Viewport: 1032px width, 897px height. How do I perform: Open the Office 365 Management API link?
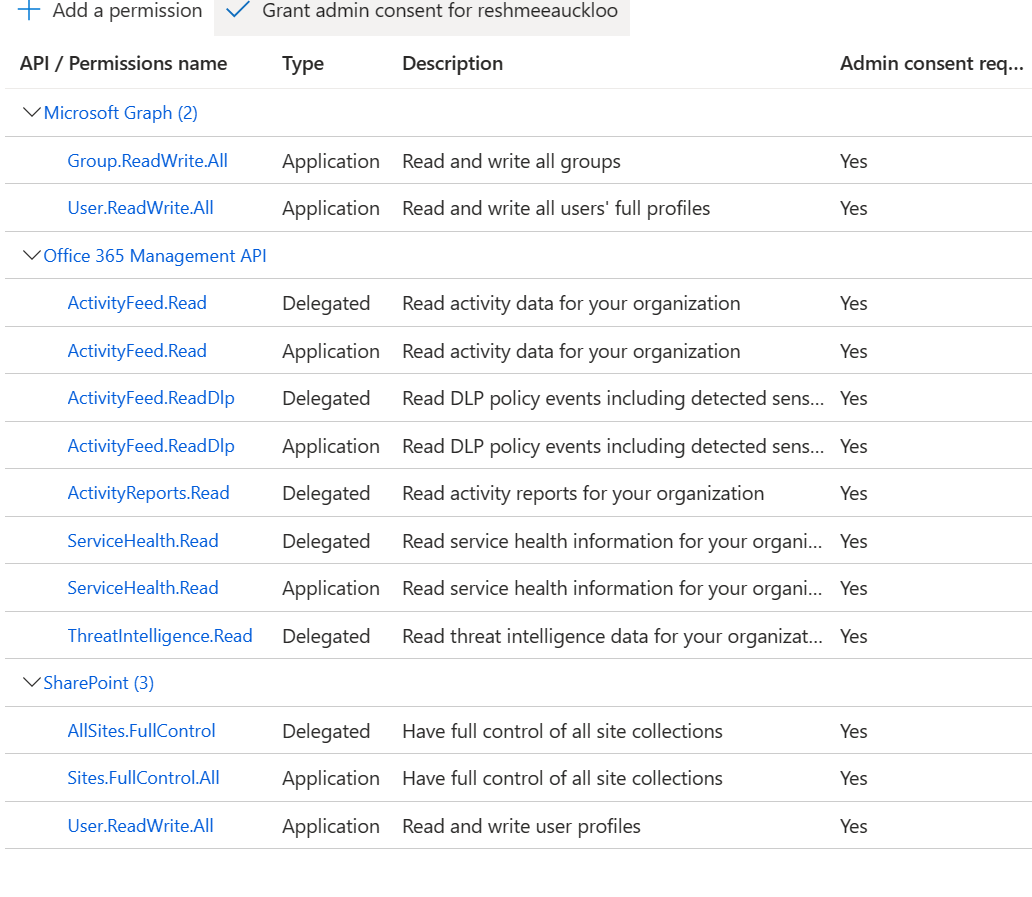click(x=155, y=255)
